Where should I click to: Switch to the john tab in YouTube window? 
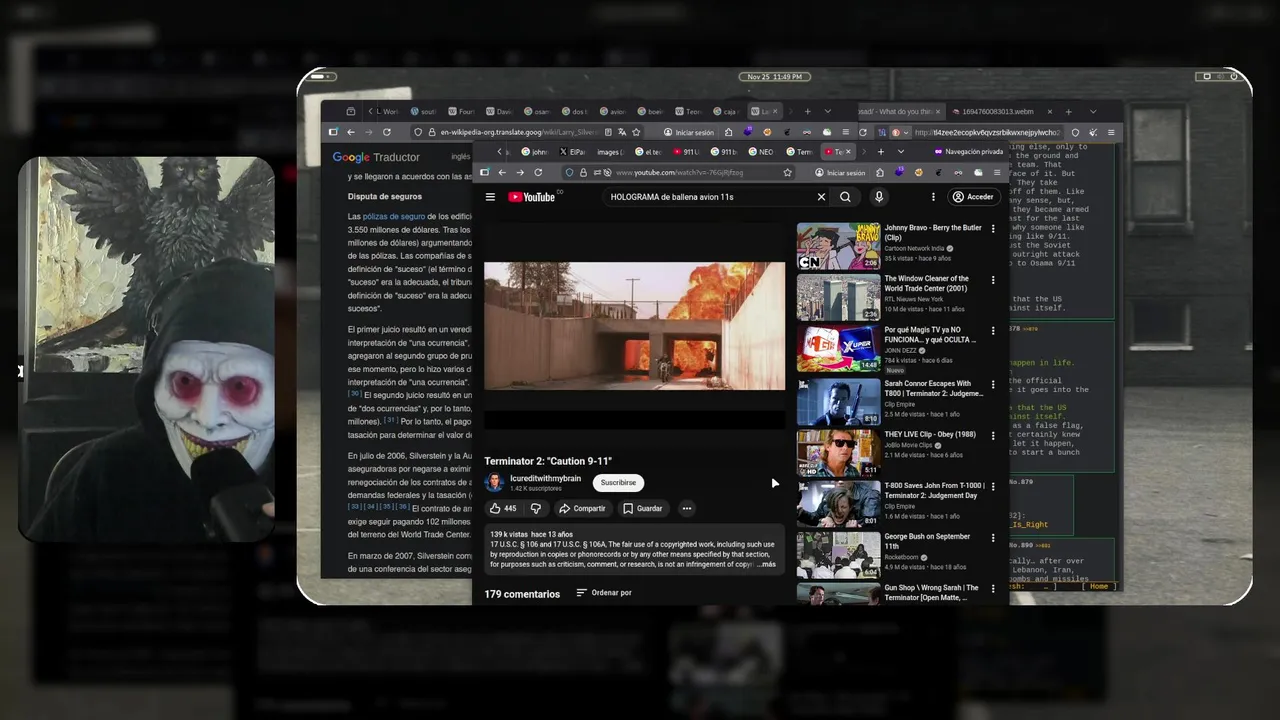[x=535, y=152]
